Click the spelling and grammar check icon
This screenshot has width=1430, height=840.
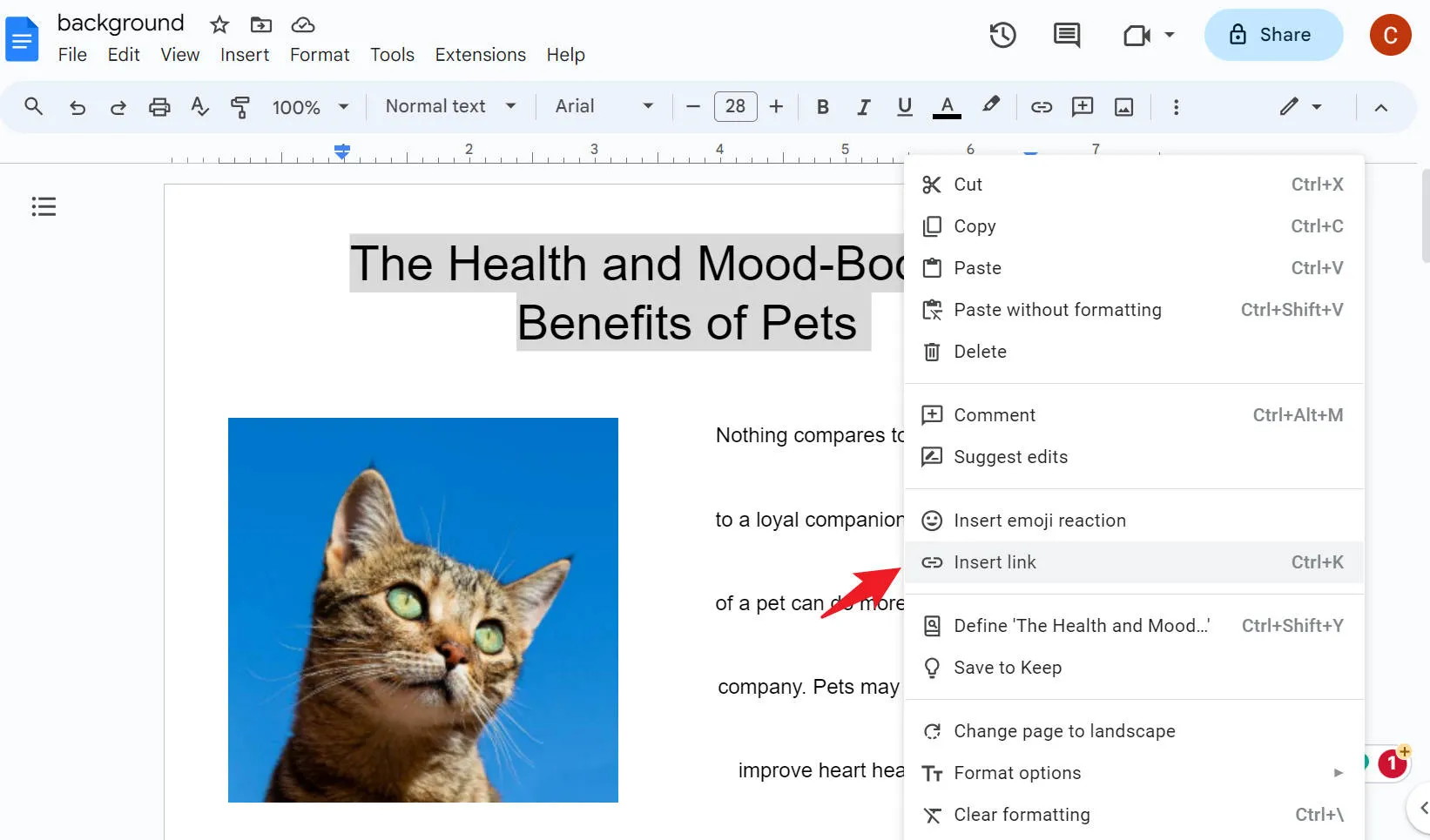[x=199, y=106]
